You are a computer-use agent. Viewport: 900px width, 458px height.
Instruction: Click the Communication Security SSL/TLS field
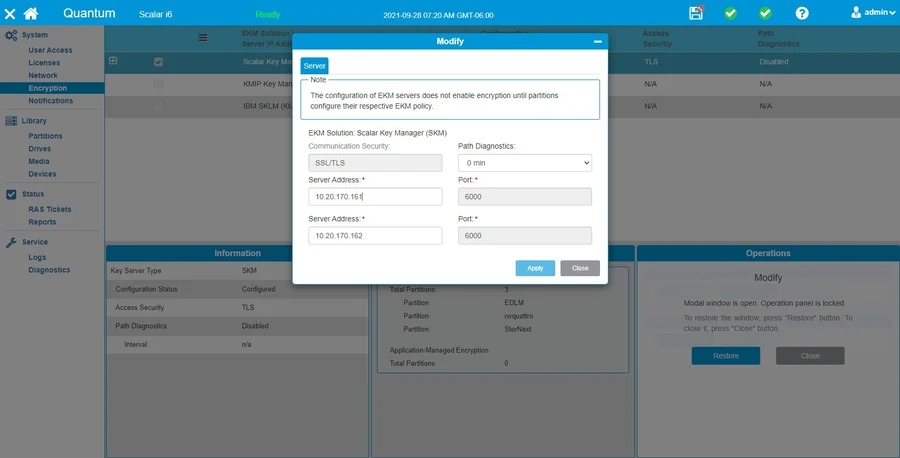[375, 163]
